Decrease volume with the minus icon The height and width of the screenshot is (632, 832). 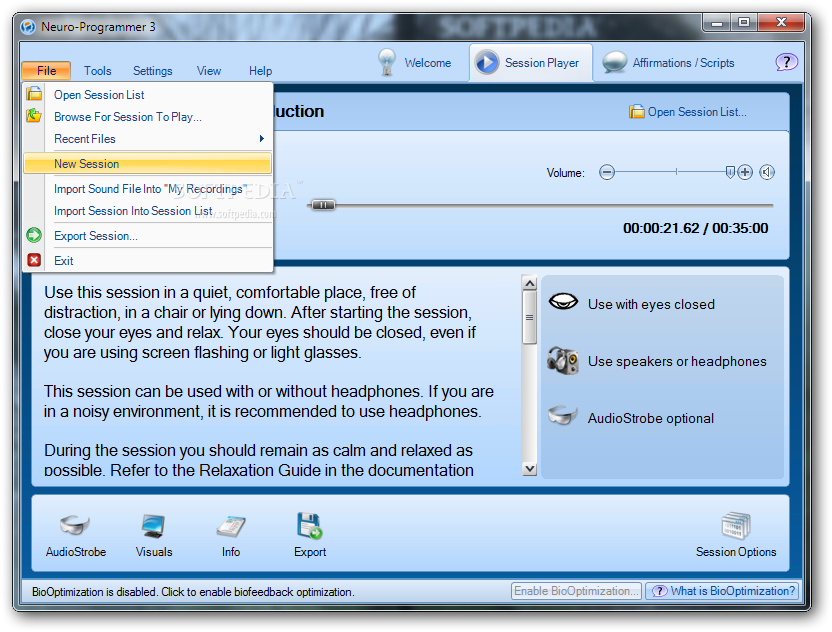click(606, 172)
